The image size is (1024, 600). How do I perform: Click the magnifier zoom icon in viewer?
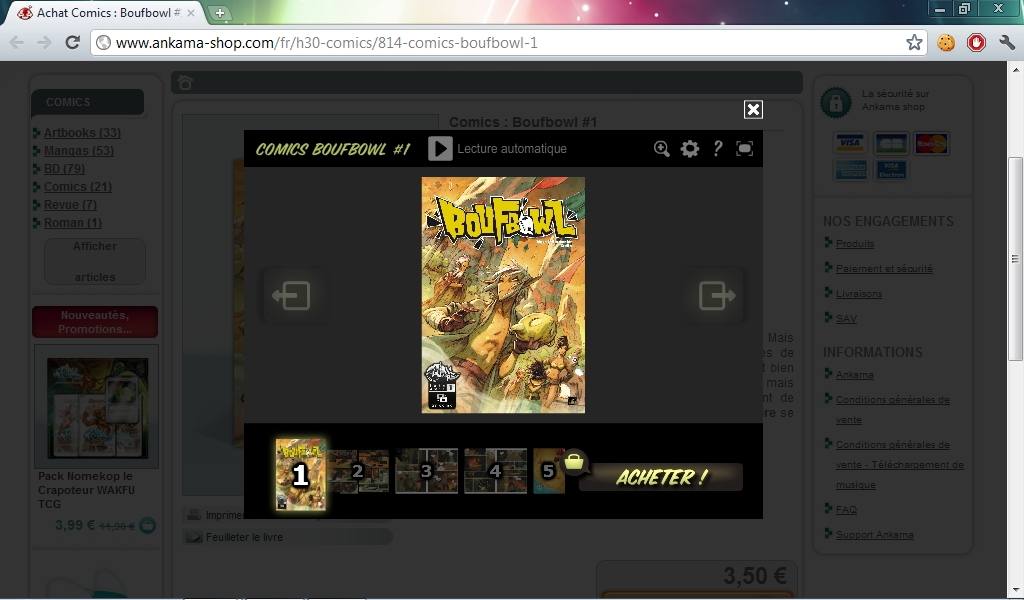click(662, 149)
